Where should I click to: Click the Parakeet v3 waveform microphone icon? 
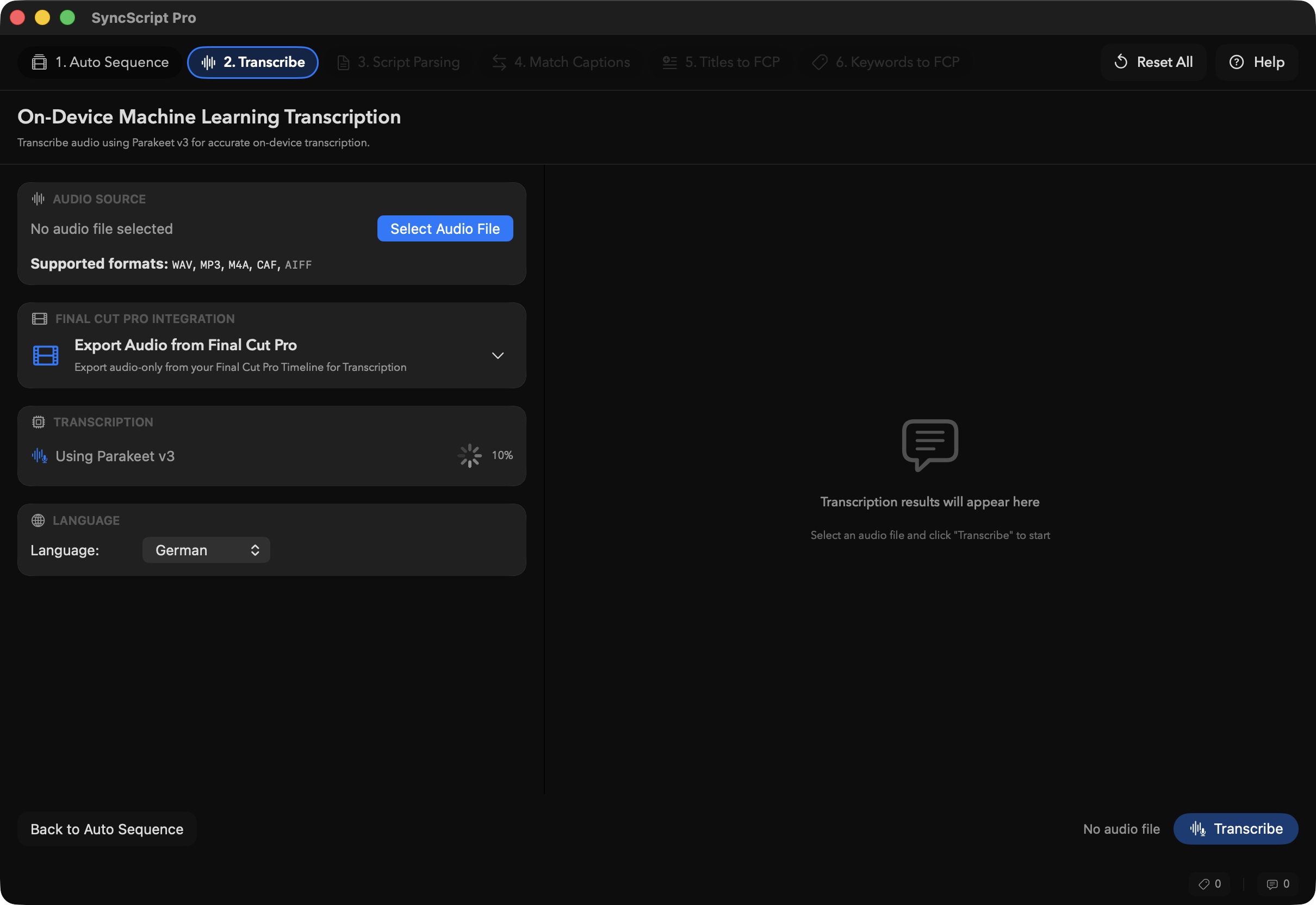coord(40,456)
